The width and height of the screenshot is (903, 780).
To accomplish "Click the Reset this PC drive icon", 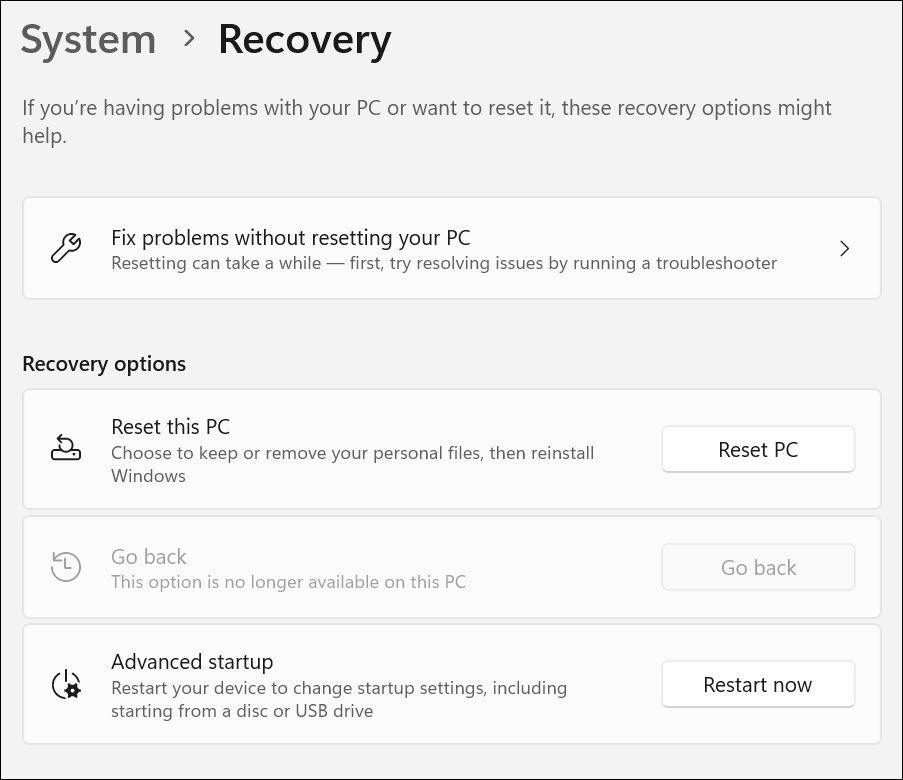I will [66, 448].
